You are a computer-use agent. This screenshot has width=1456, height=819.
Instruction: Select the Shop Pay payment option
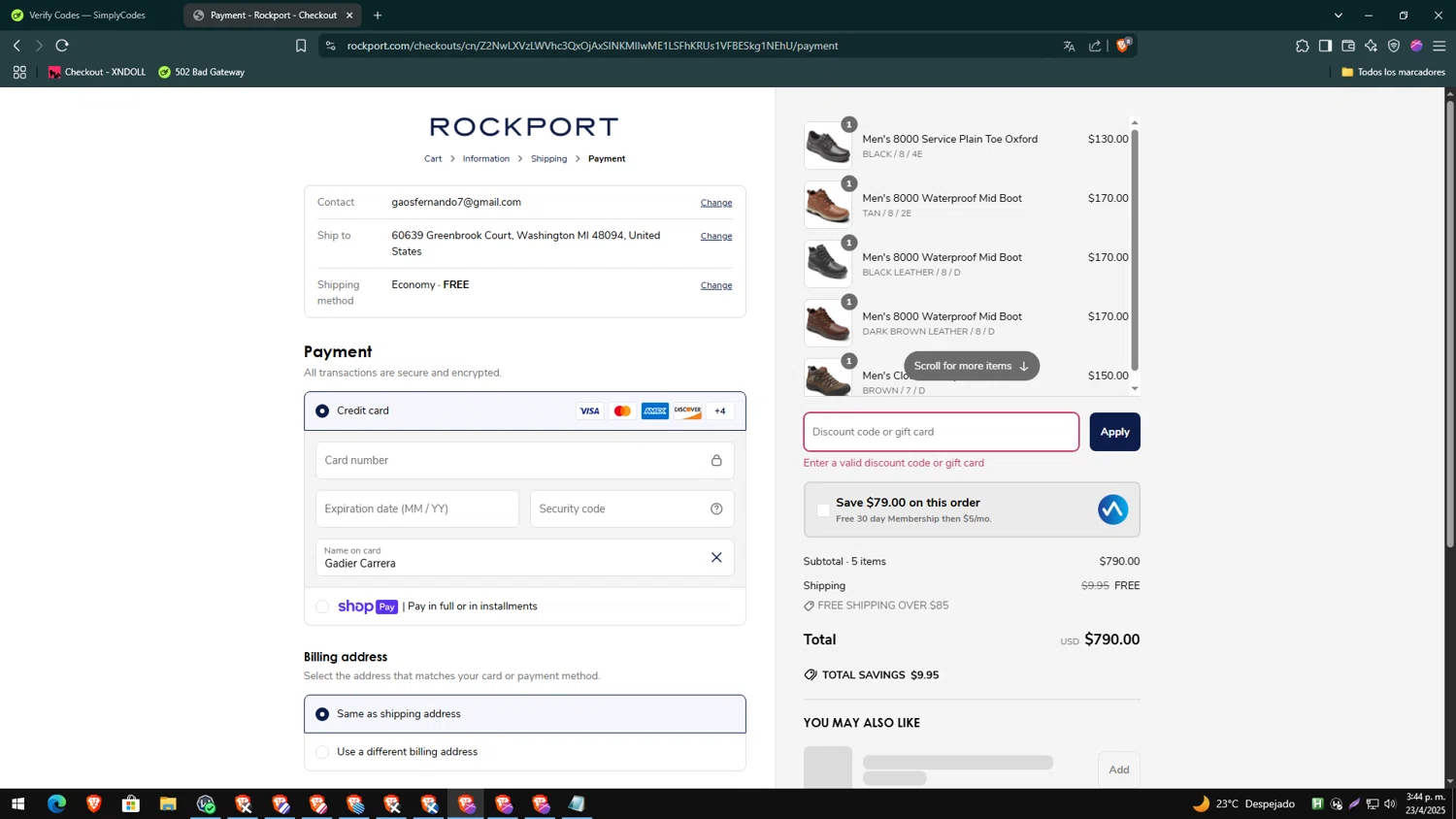[322, 606]
